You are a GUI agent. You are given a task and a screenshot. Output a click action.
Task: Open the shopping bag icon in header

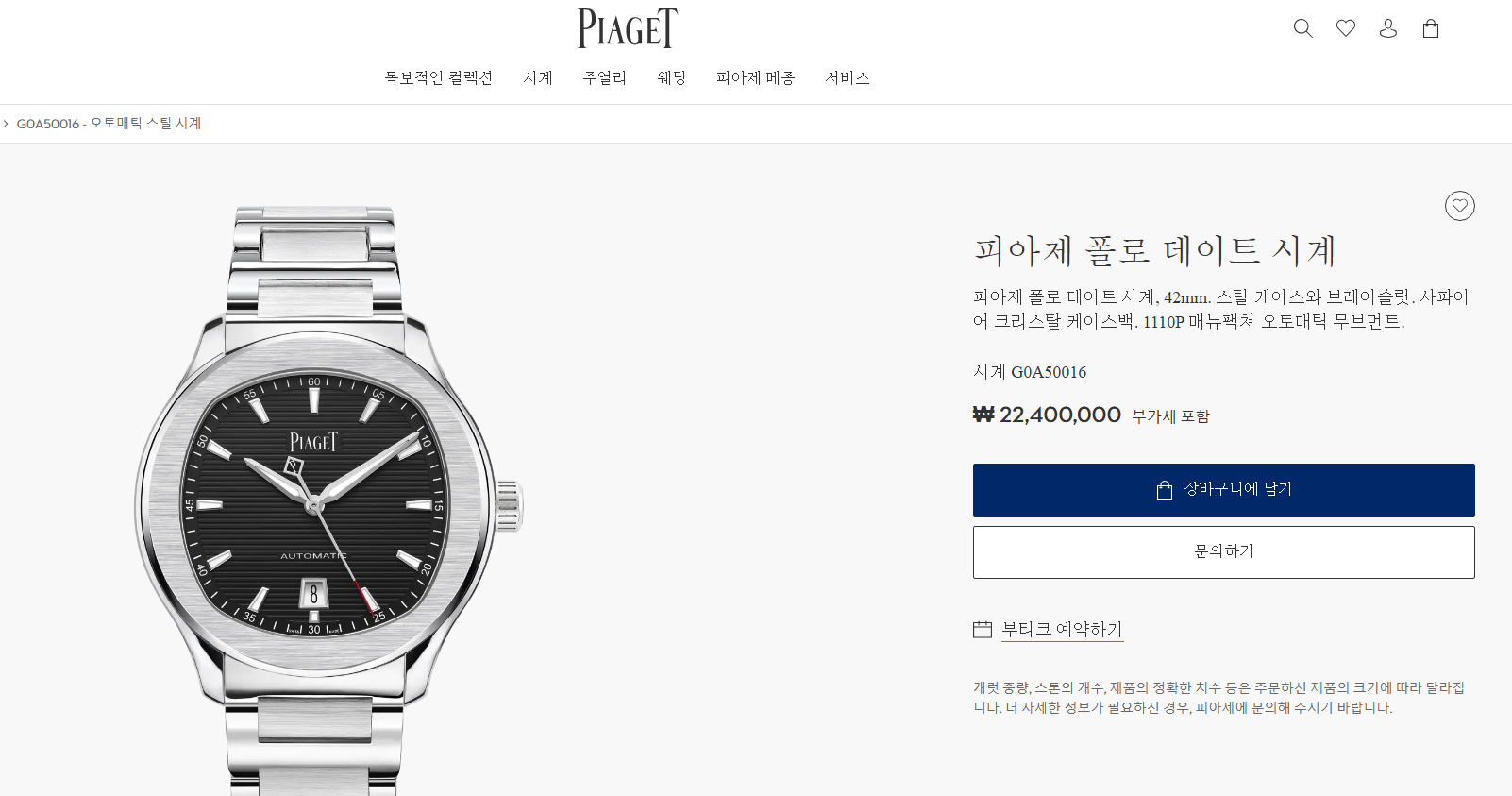1431,28
